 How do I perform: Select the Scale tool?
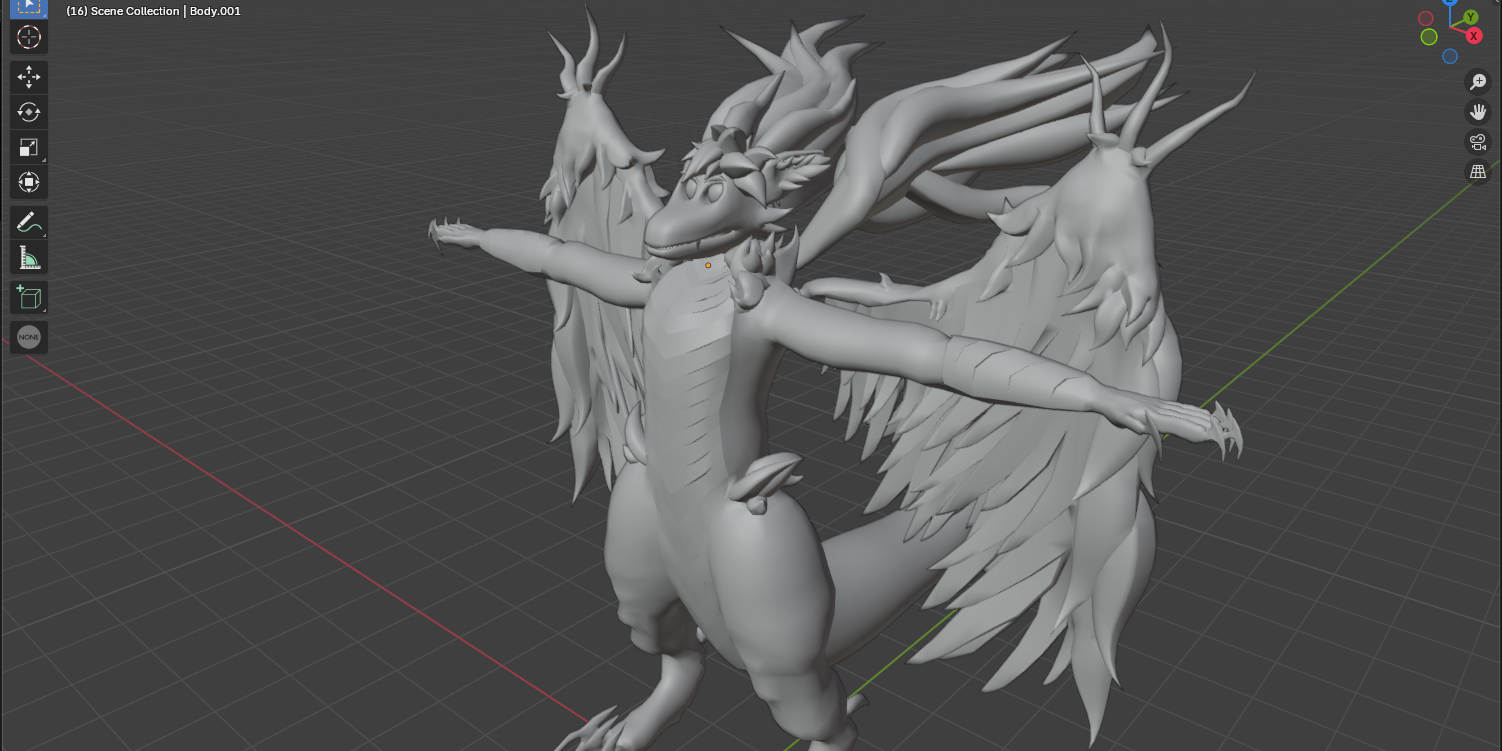28,146
